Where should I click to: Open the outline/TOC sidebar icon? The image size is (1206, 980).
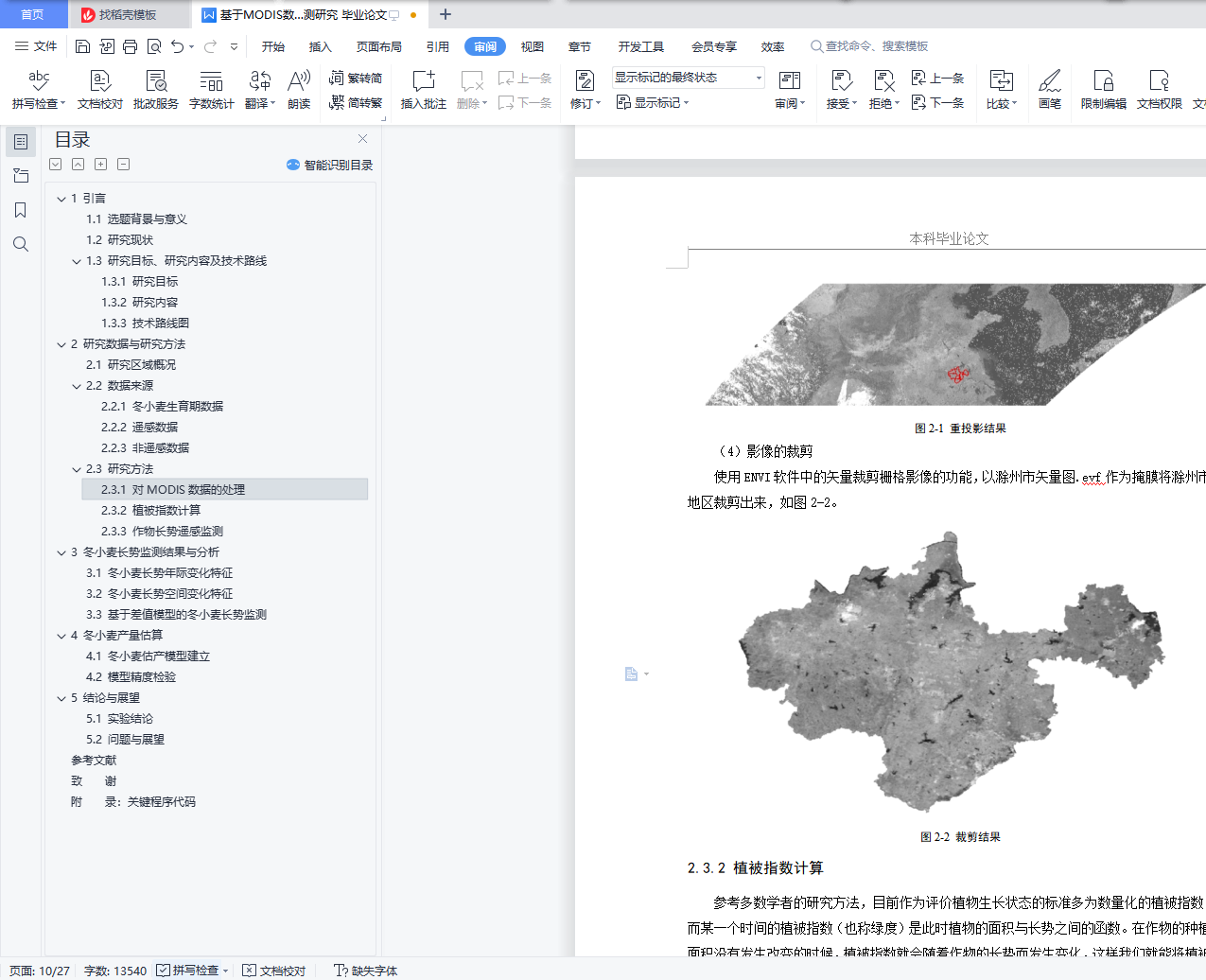coord(21,142)
